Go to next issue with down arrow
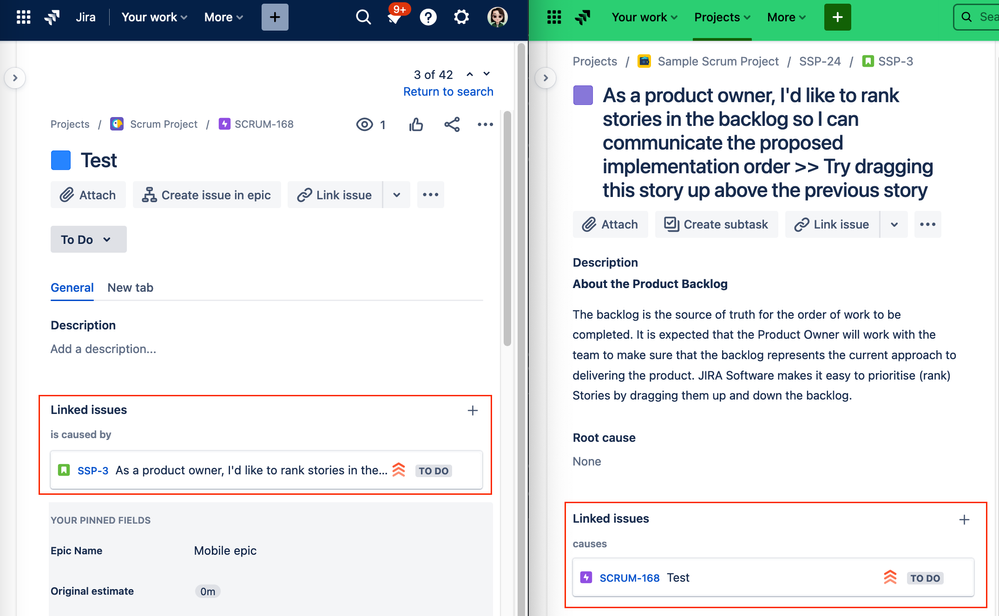Image resolution: width=999 pixels, height=616 pixels. [x=487, y=75]
